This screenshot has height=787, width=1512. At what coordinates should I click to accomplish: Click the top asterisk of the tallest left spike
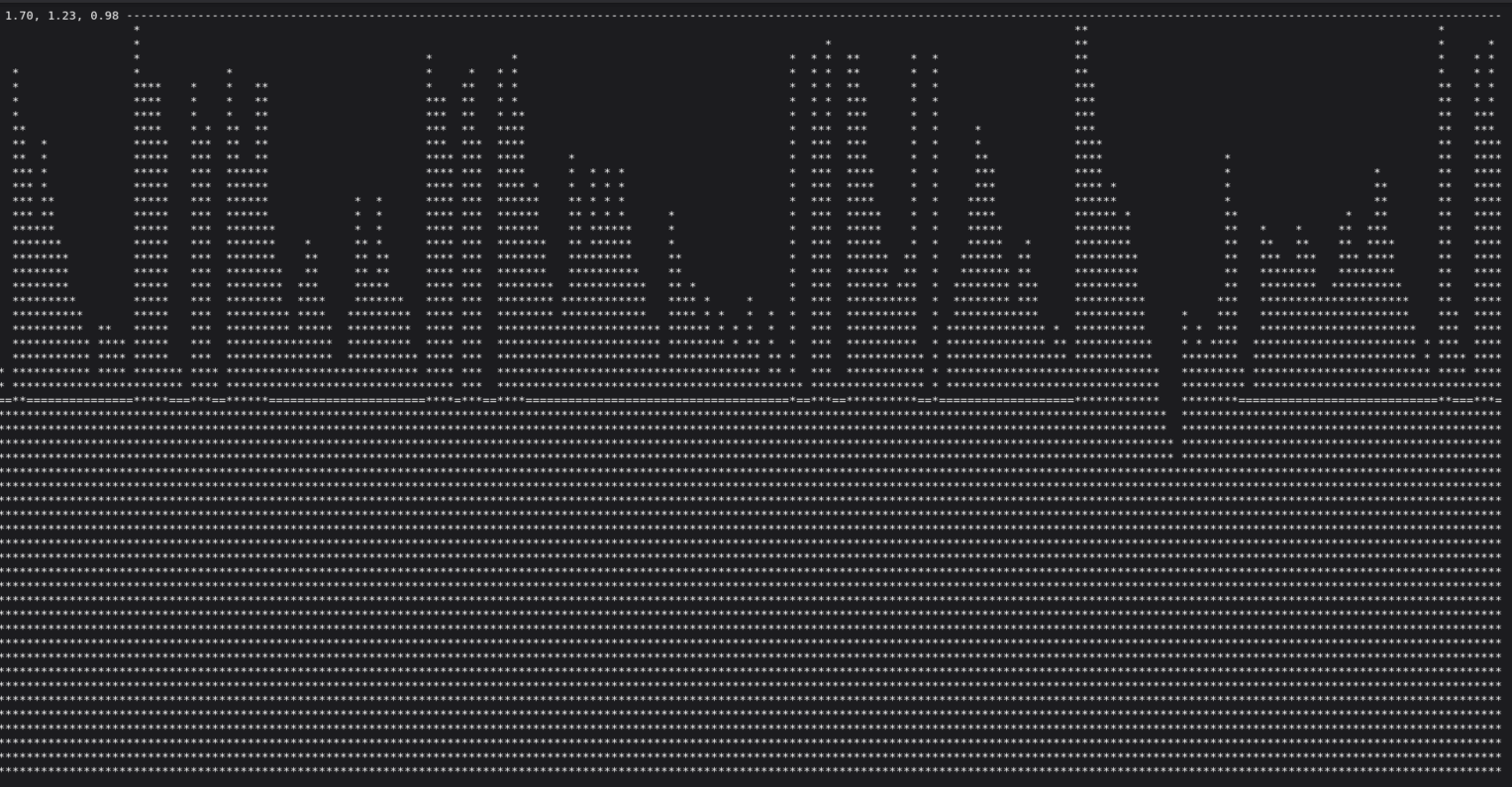click(x=137, y=30)
